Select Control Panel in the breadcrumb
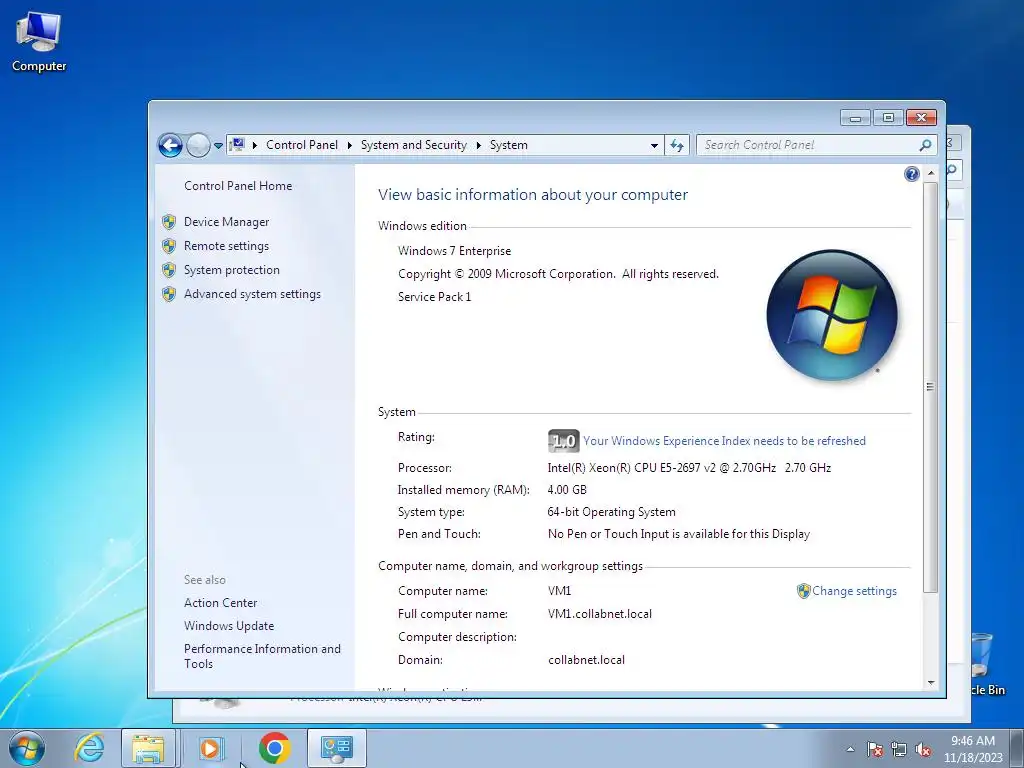 pos(302,145)
